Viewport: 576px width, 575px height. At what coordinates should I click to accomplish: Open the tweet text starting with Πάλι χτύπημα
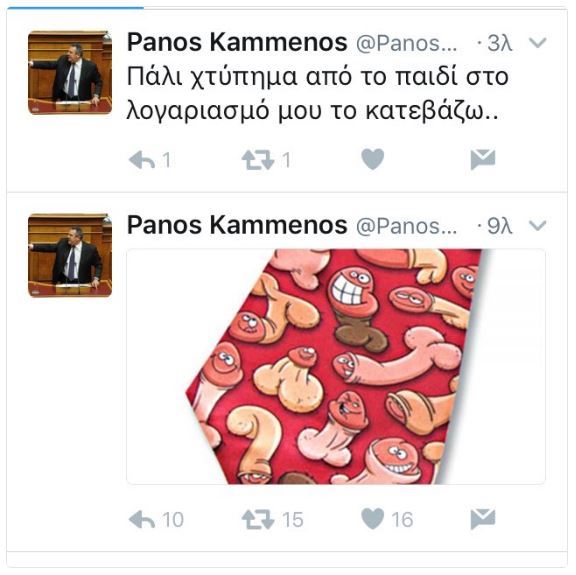click(318, 93)
